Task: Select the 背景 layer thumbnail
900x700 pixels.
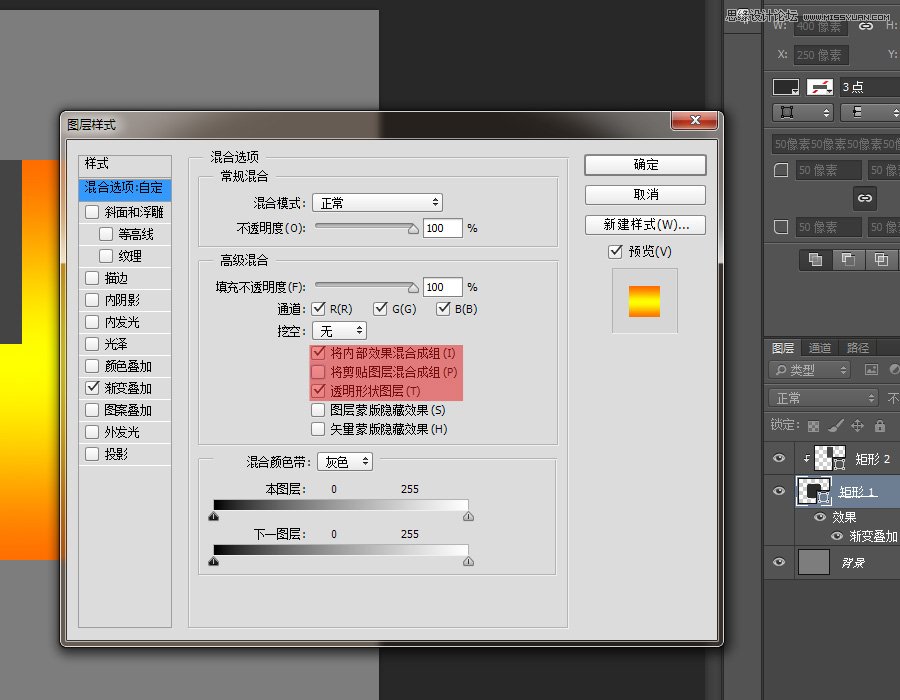Action: coord(813,562)
